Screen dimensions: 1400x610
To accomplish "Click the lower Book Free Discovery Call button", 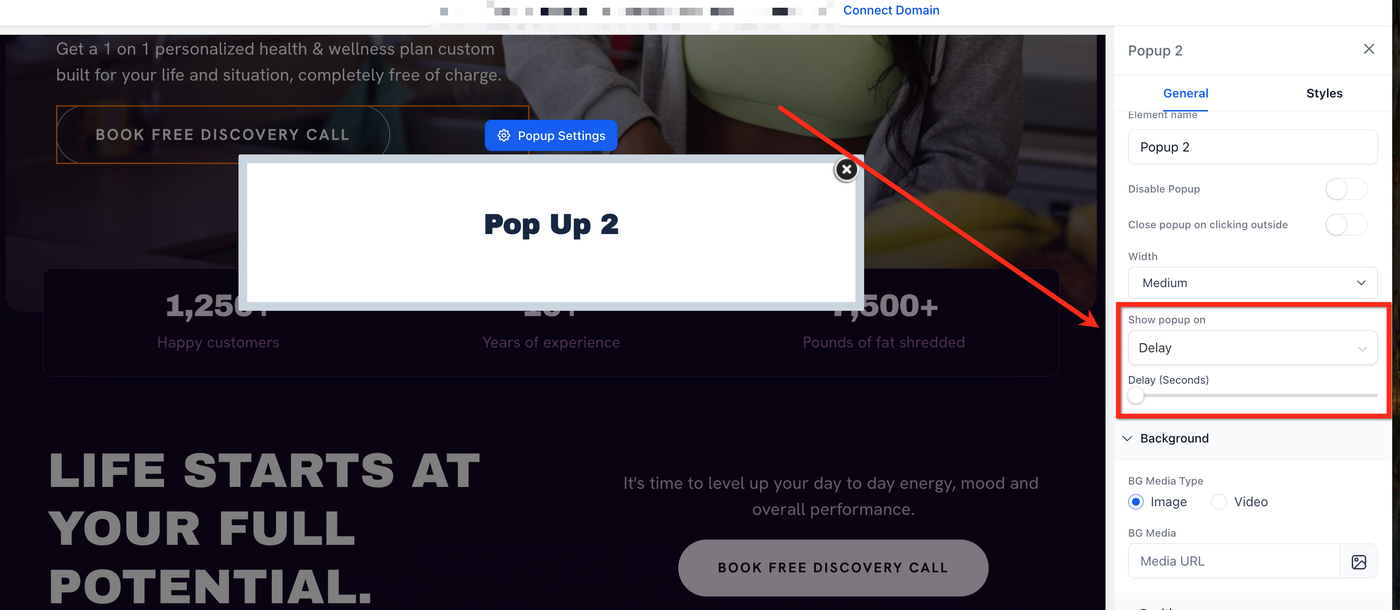I will (x=833, y=568).
